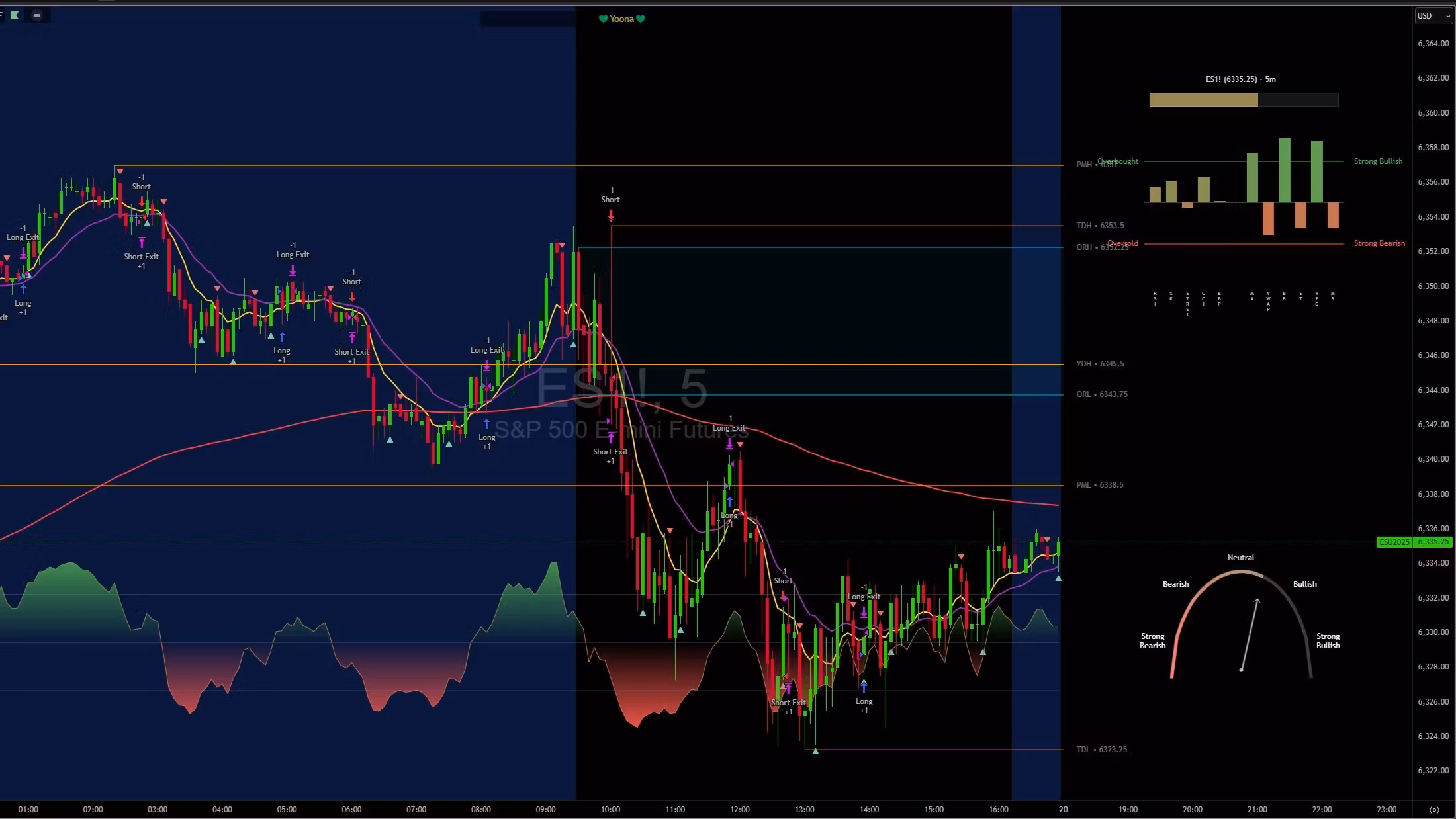Click the gold progress bar under ES1! title
The image size is (1456, 819).
coord(1203,100)
